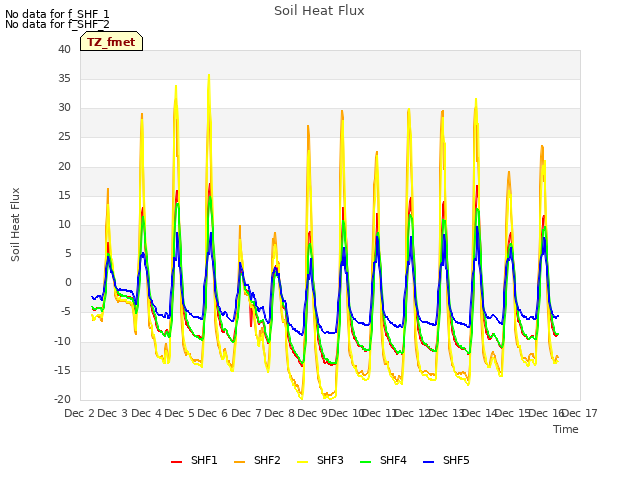The image size is (640, 480).
Task: Click the y-axis tick label 20
Action: coord(64,166)
